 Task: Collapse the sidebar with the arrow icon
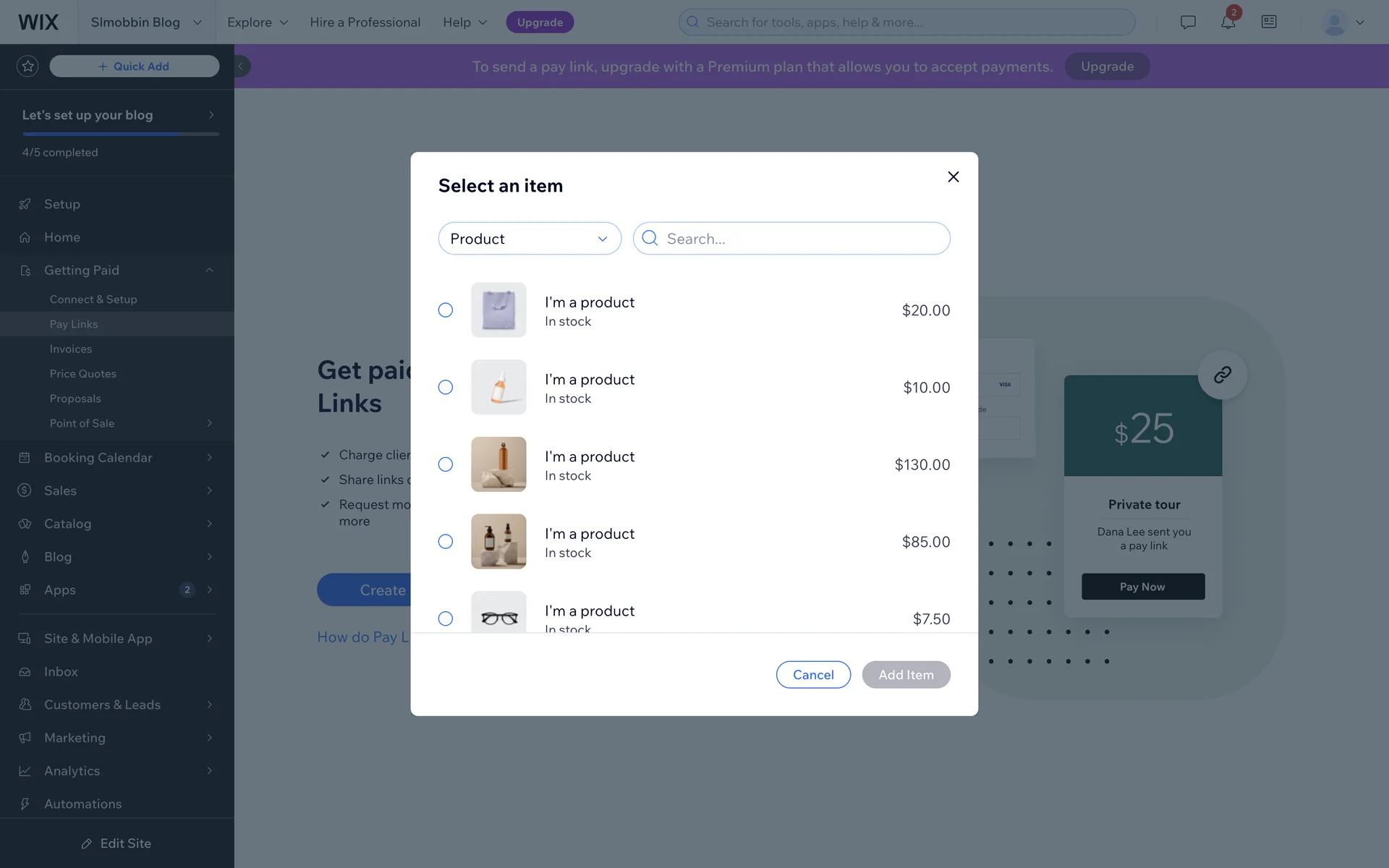tap(241, 67)
